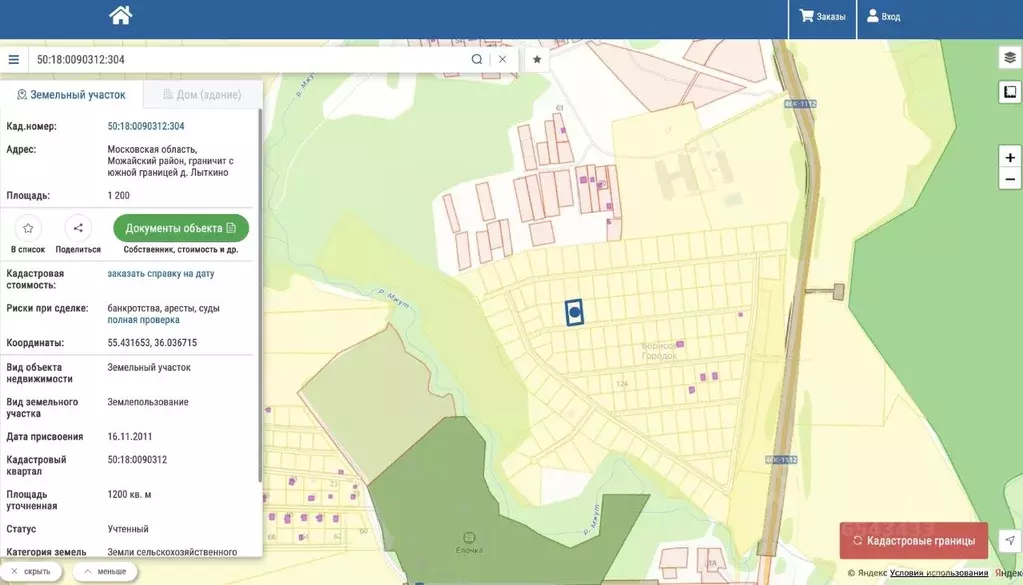Hide the info panel with скрыть
This screenshot has height=585, width=1023.
31,571
